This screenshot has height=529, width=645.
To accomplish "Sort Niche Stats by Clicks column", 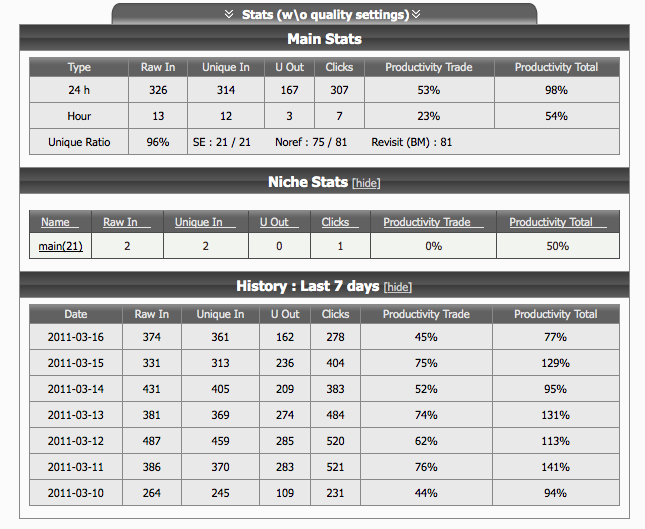I will [x=335, y=222].
